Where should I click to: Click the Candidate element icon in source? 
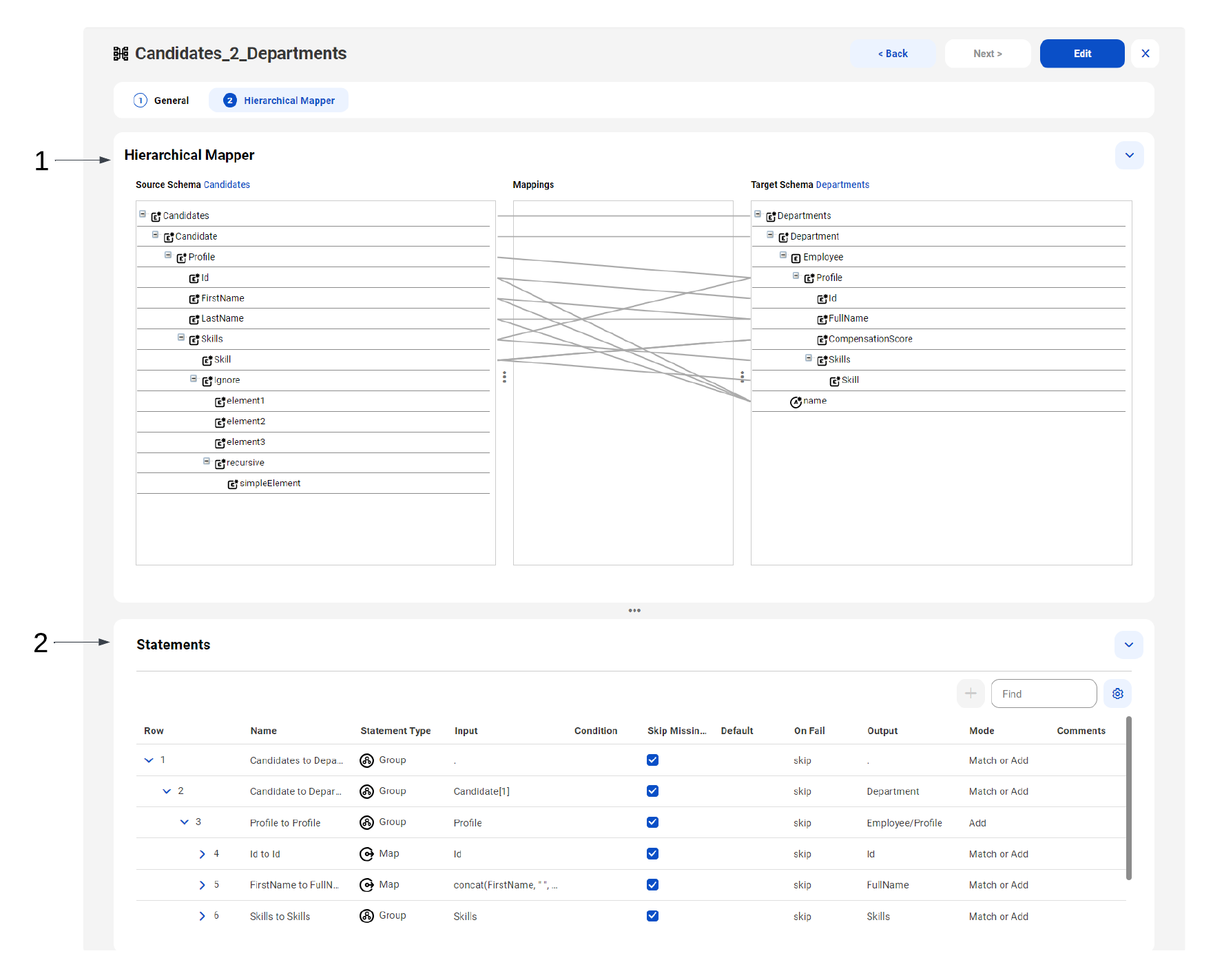[169, 237]
